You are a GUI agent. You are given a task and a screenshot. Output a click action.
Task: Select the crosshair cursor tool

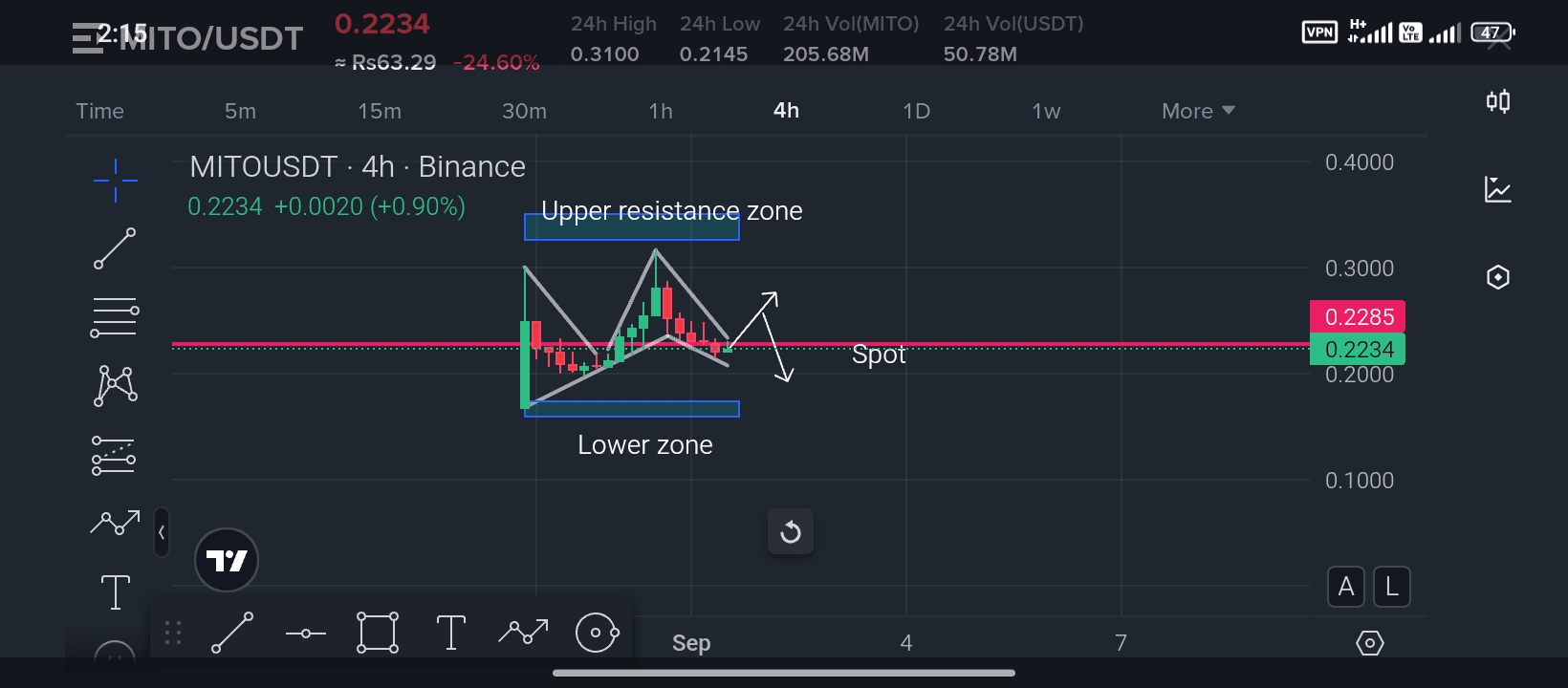point(116,180)
